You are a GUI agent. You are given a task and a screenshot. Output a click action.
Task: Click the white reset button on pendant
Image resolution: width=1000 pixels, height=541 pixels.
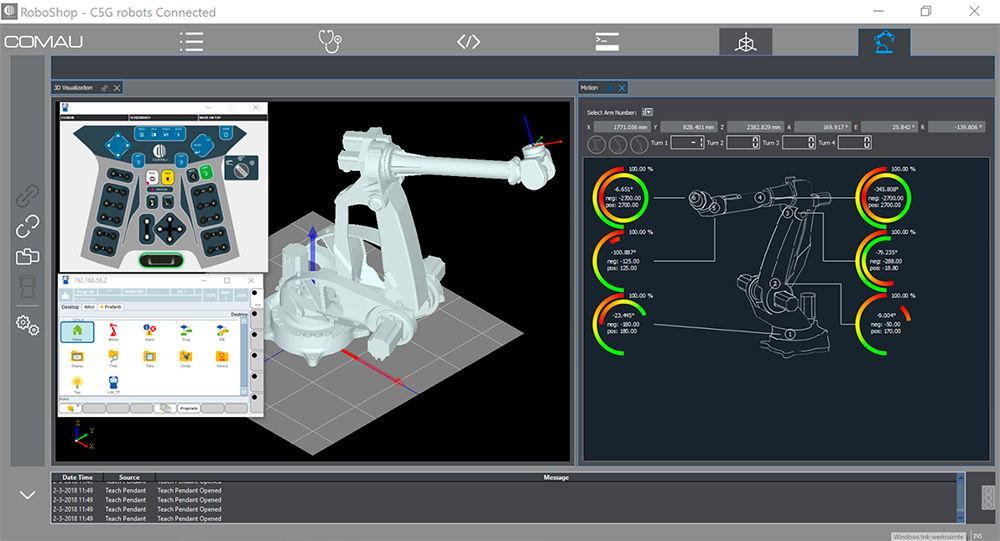[152, 177]
